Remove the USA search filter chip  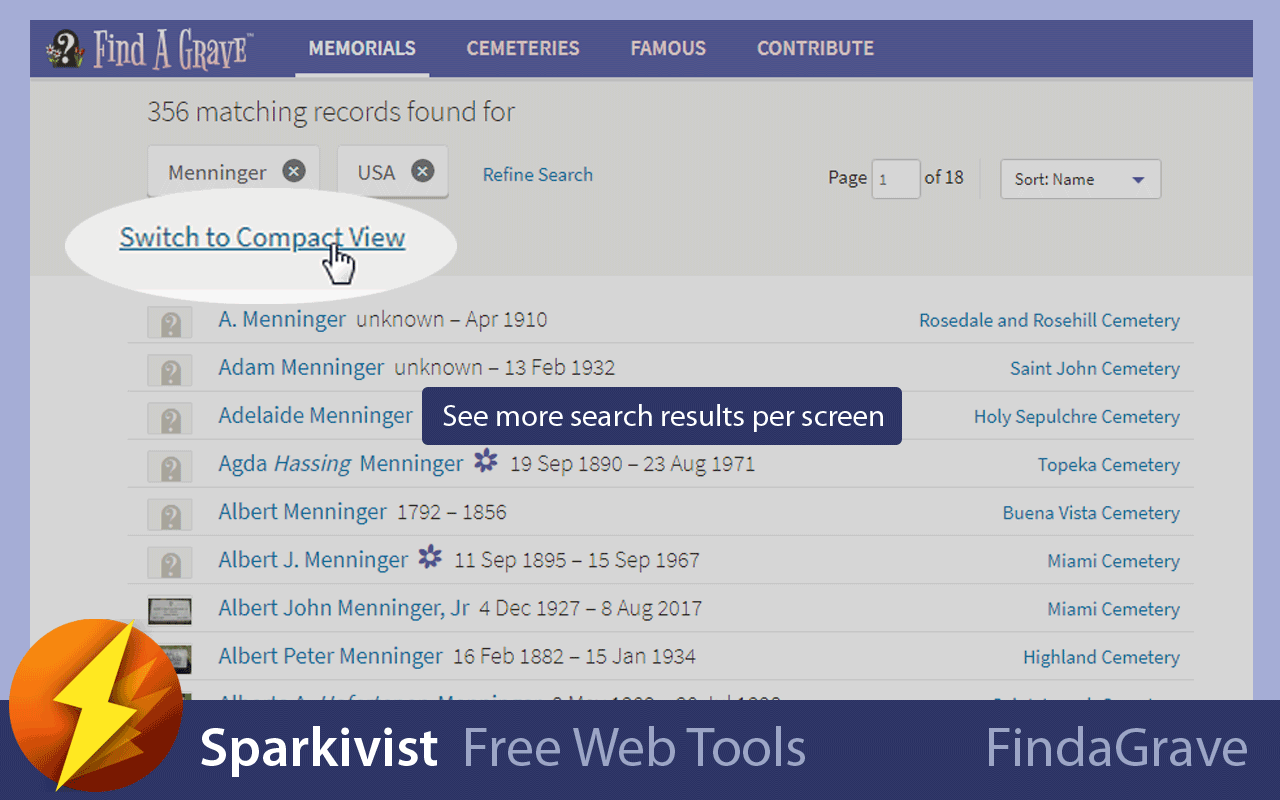pyautogui.click(x=423, y=171)
